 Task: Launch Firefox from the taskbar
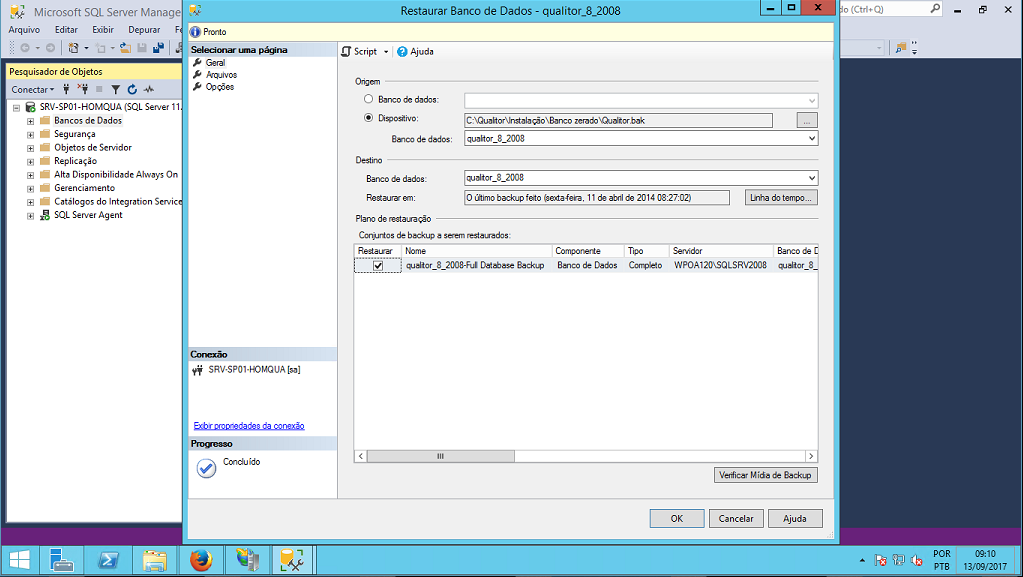click(x=201, y=560)
